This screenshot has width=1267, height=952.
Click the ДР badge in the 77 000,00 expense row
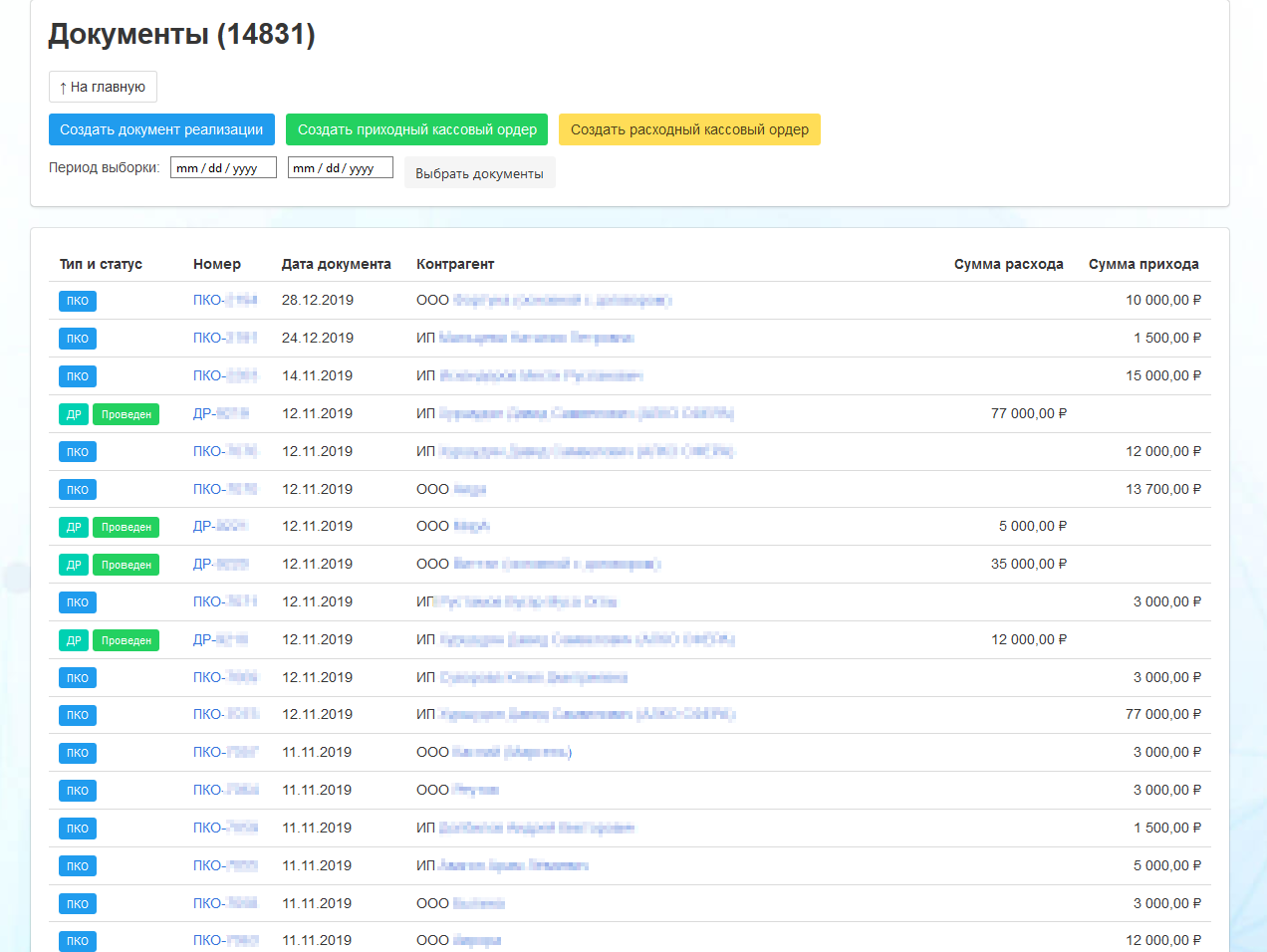point(74,414)
